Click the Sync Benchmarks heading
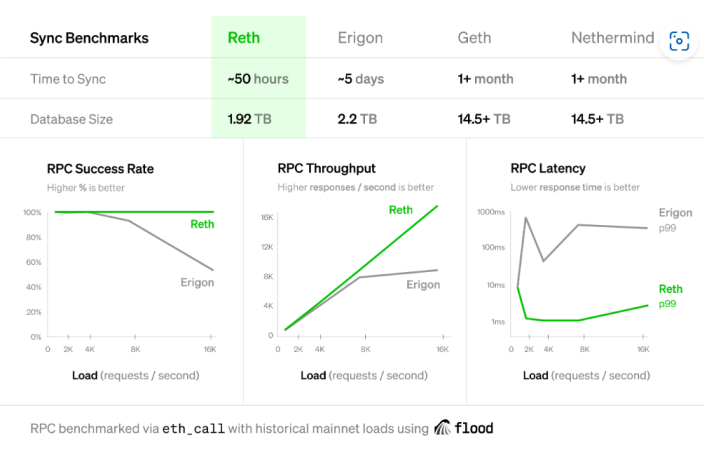Screen dimensions: 716x450 pyautogui.click(x=90, y=38)
